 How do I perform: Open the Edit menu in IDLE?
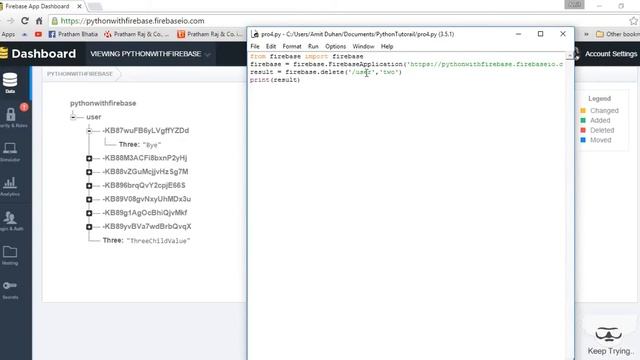coord(271,47)
